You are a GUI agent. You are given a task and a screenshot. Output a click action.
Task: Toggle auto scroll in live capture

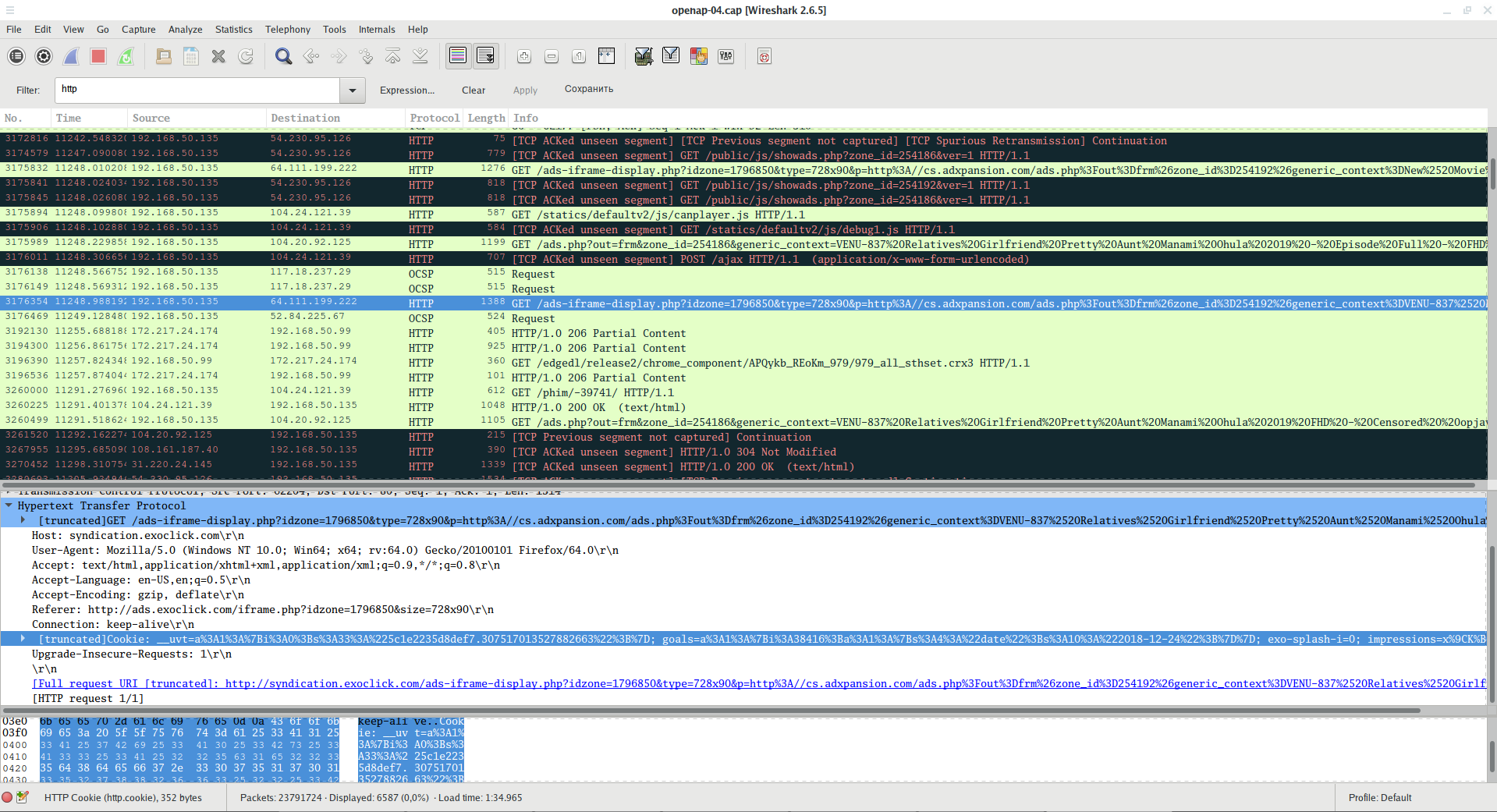point(485,56)
